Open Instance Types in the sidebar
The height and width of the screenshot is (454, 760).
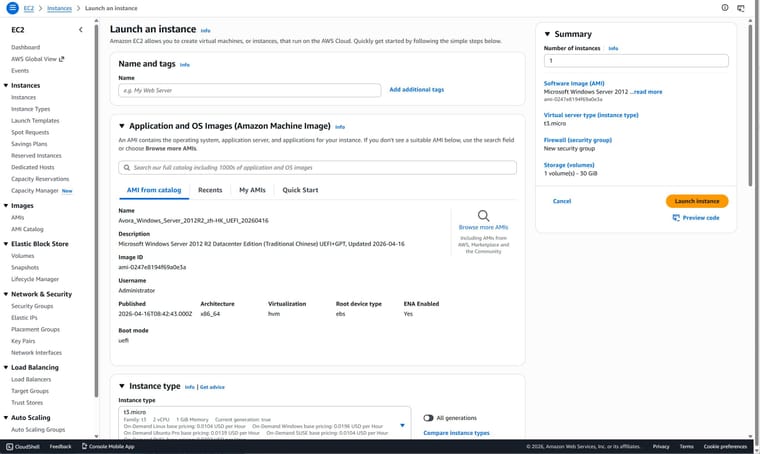click(x=31, y=109)
